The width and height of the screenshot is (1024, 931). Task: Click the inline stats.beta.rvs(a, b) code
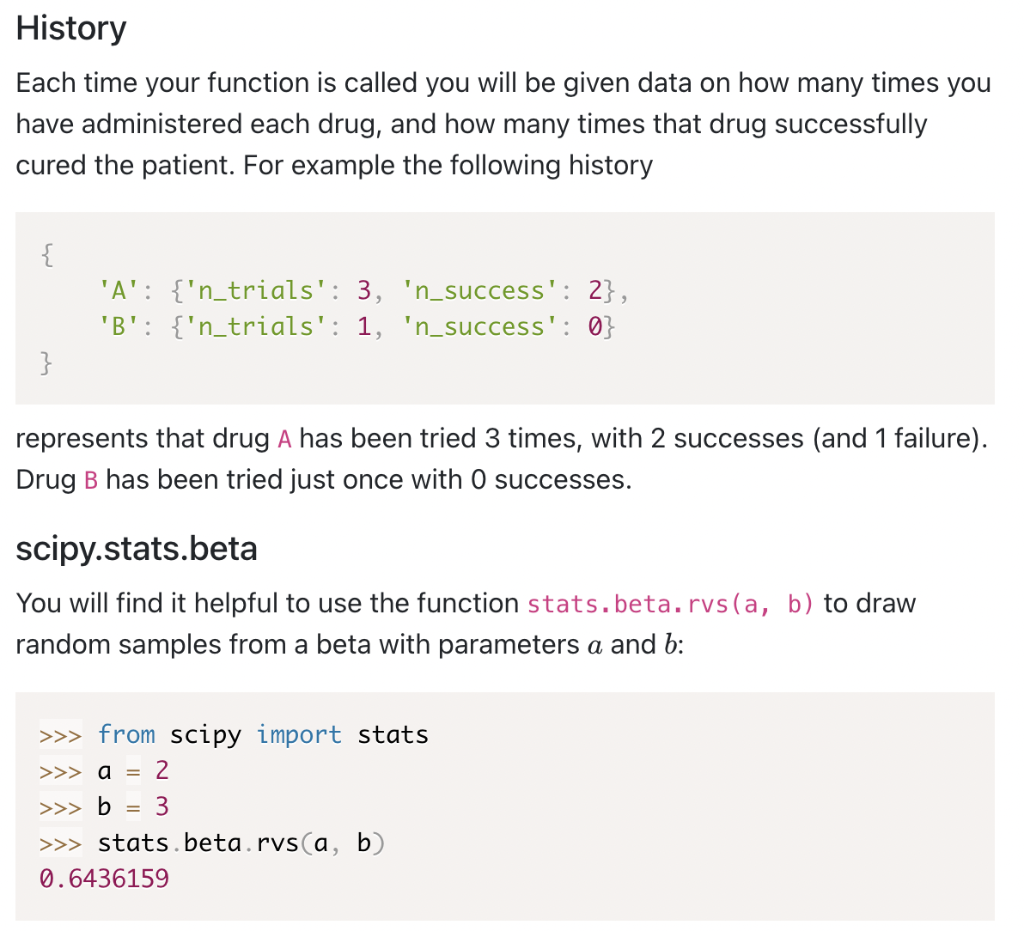[x=670, y=604]
